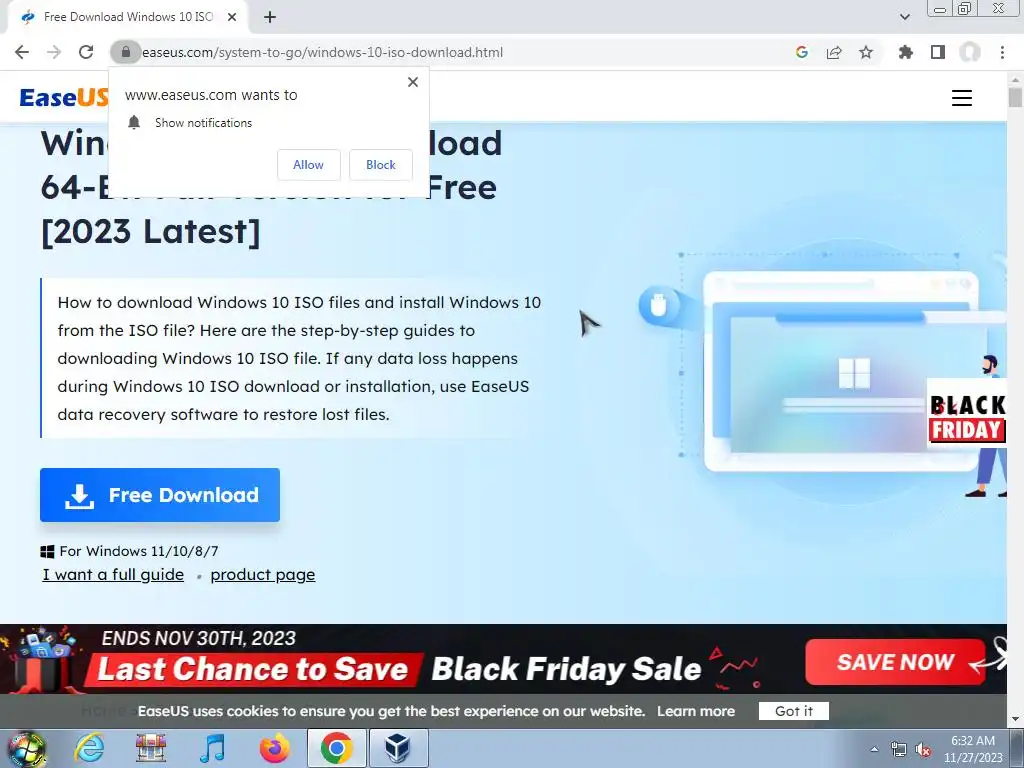Allow notifications from easeus.com
Image resolution: width=1024 pixels, height=768 pixels.
[x=308, y=165]
